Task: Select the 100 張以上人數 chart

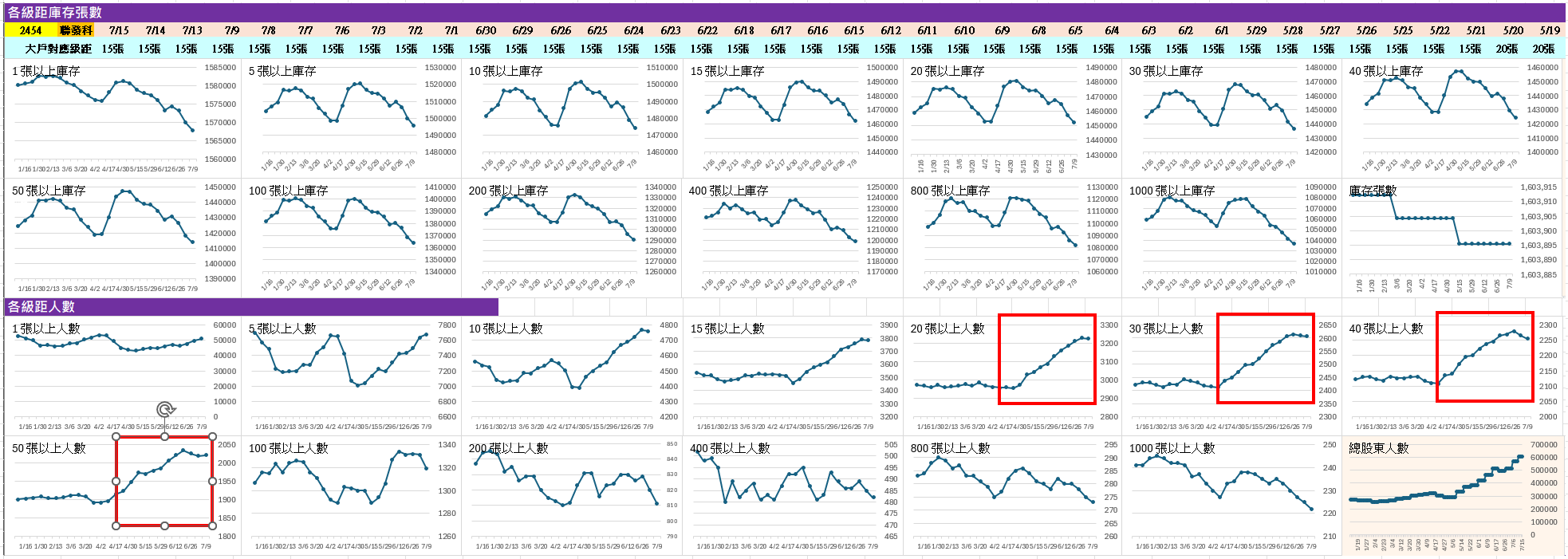Action: point(352,495)
